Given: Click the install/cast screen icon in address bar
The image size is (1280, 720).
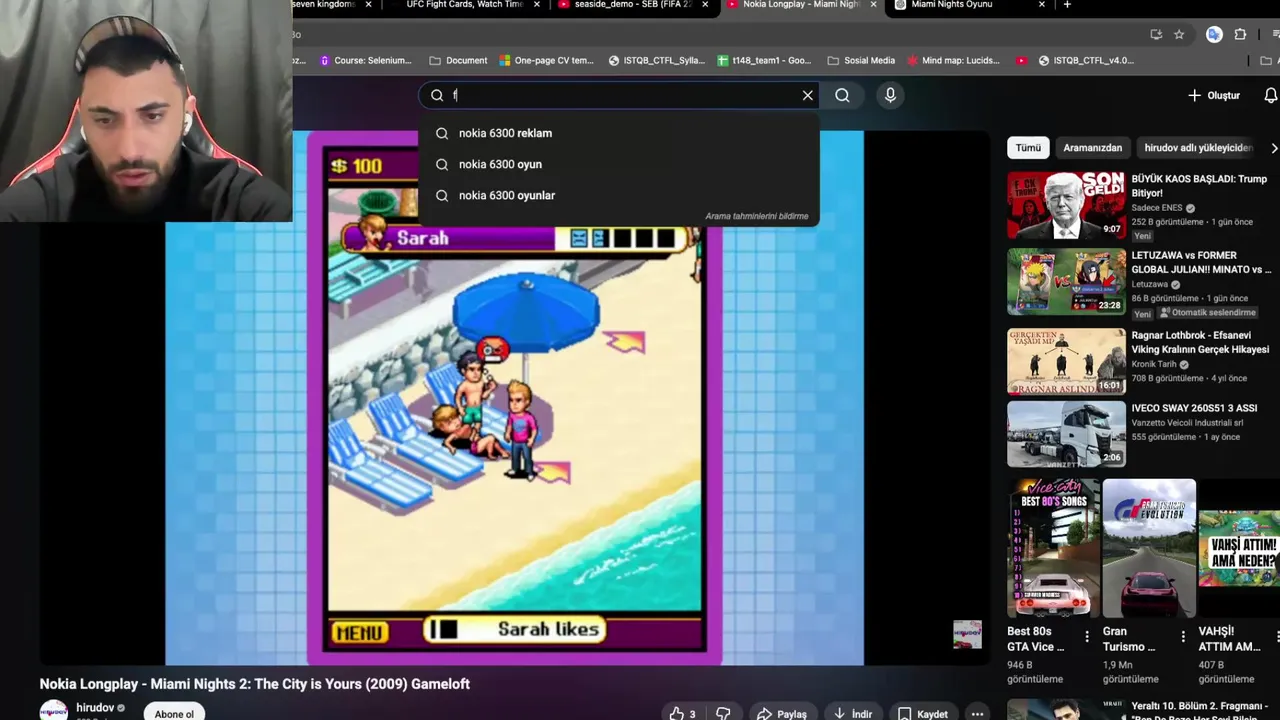Looking at the screenshot, I should coord(1156,34).
